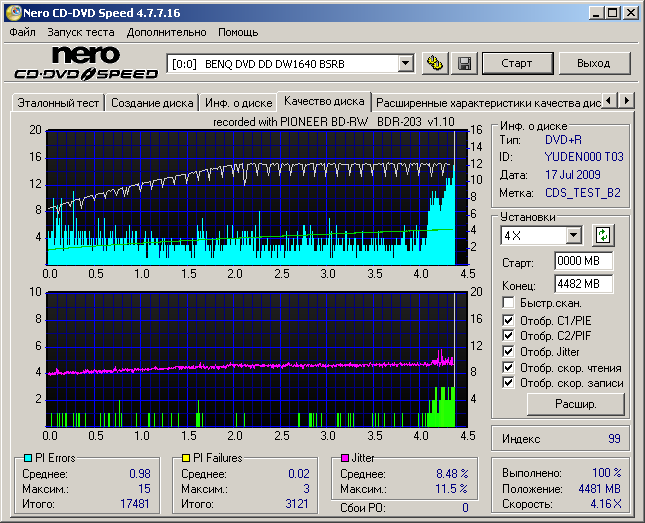Open the Файл menu
Screen dimensions: 645x523
[x=22, y=32]
